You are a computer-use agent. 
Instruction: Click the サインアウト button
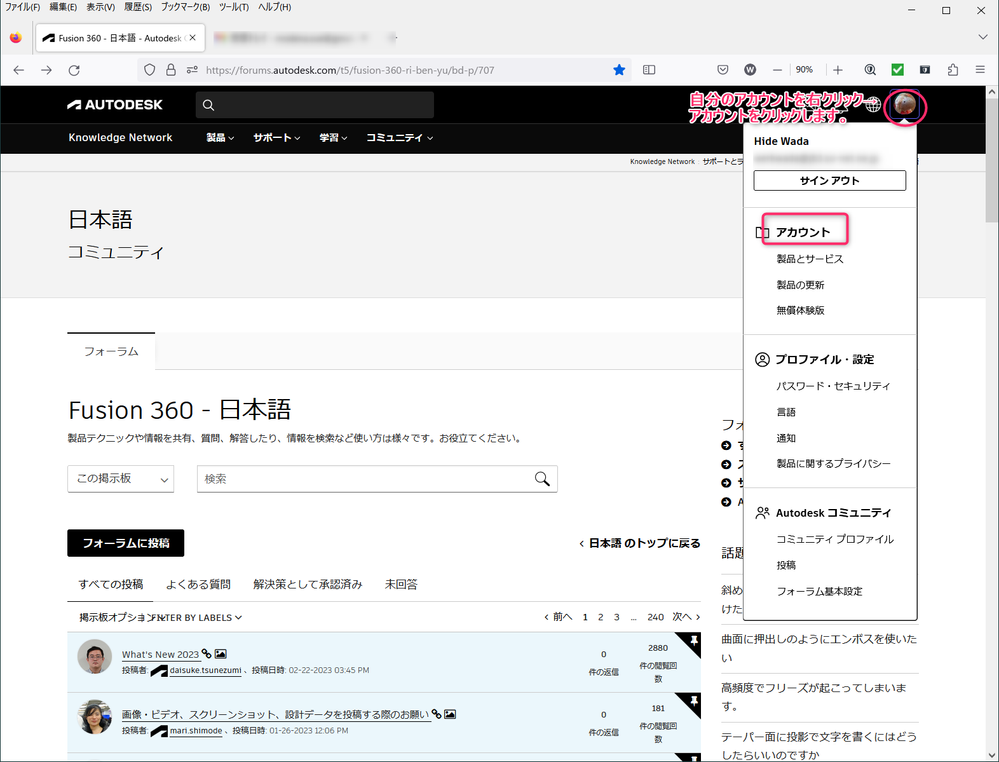[830, 180]
